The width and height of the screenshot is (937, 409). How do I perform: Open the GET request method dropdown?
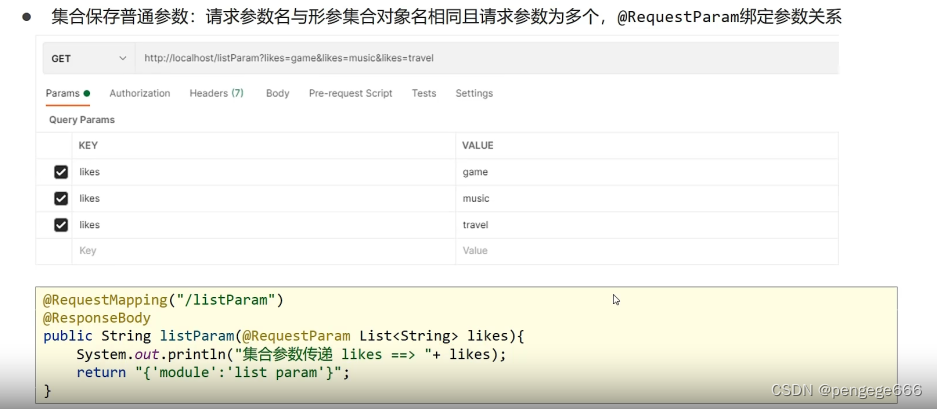point(89,59)
